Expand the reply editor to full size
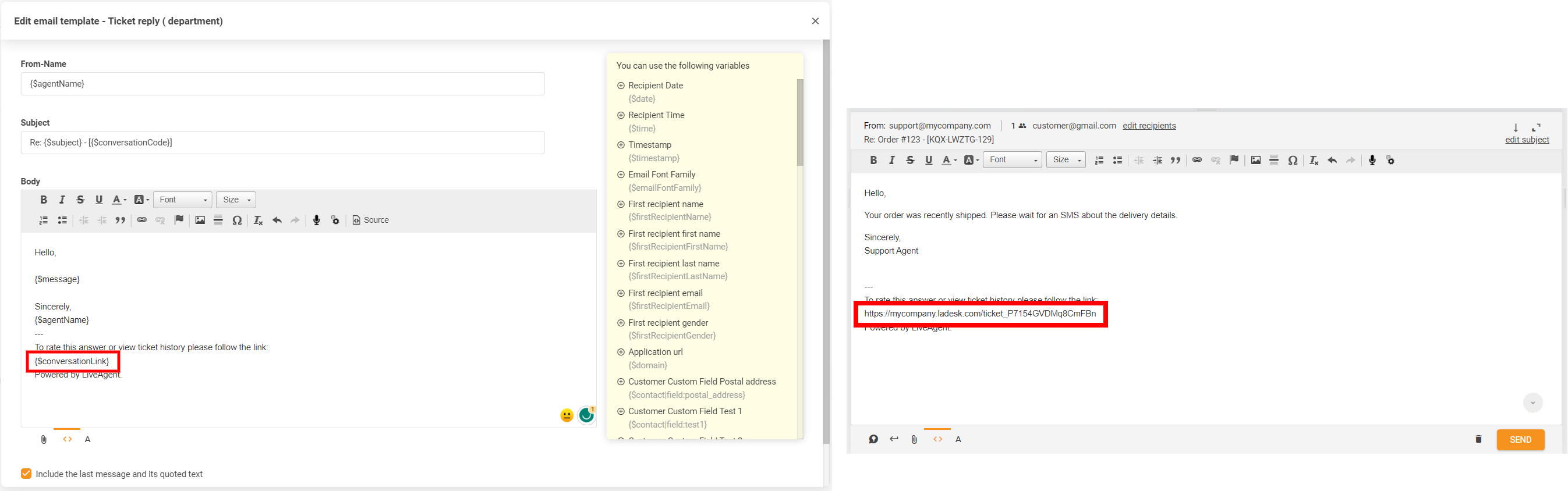The width and height of the screenshot is (1568, 491). tap(1536, 127)
